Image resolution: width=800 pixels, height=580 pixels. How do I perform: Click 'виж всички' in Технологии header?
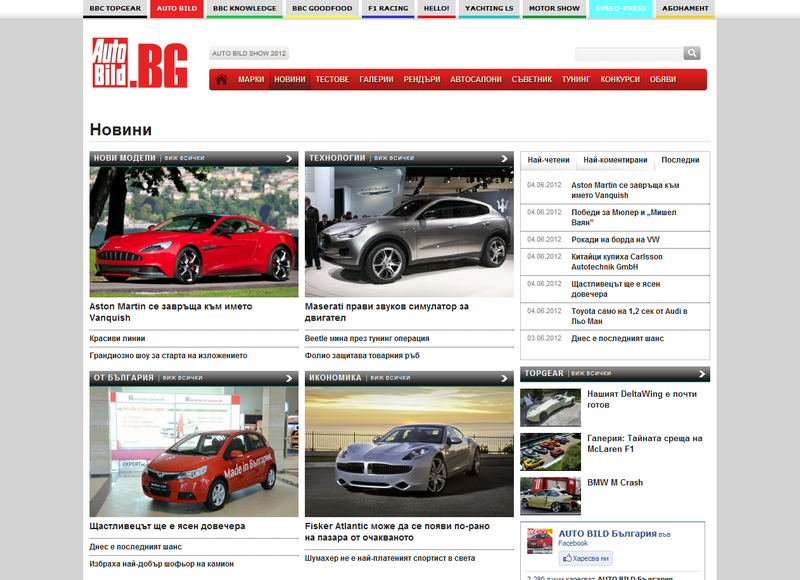pos(394,158)
